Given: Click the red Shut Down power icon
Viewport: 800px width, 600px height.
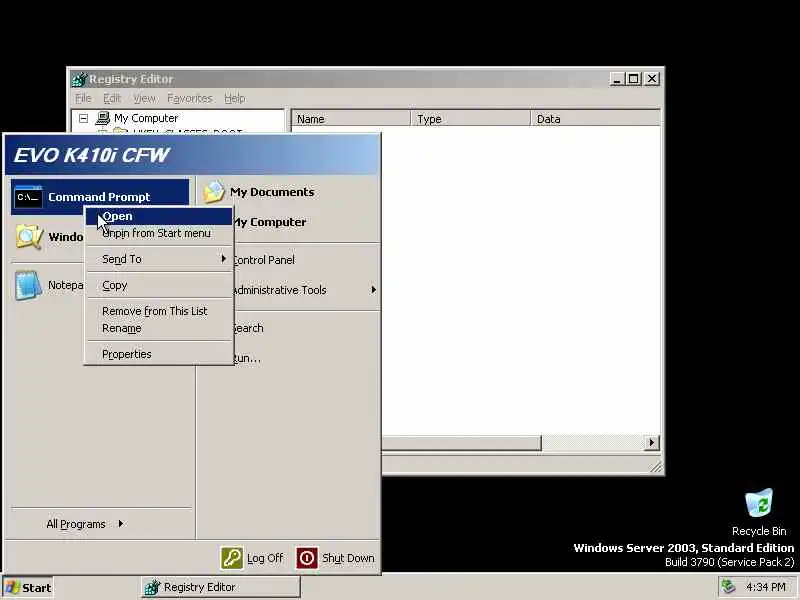Looking at the screenshot, I should pos(307,558).
